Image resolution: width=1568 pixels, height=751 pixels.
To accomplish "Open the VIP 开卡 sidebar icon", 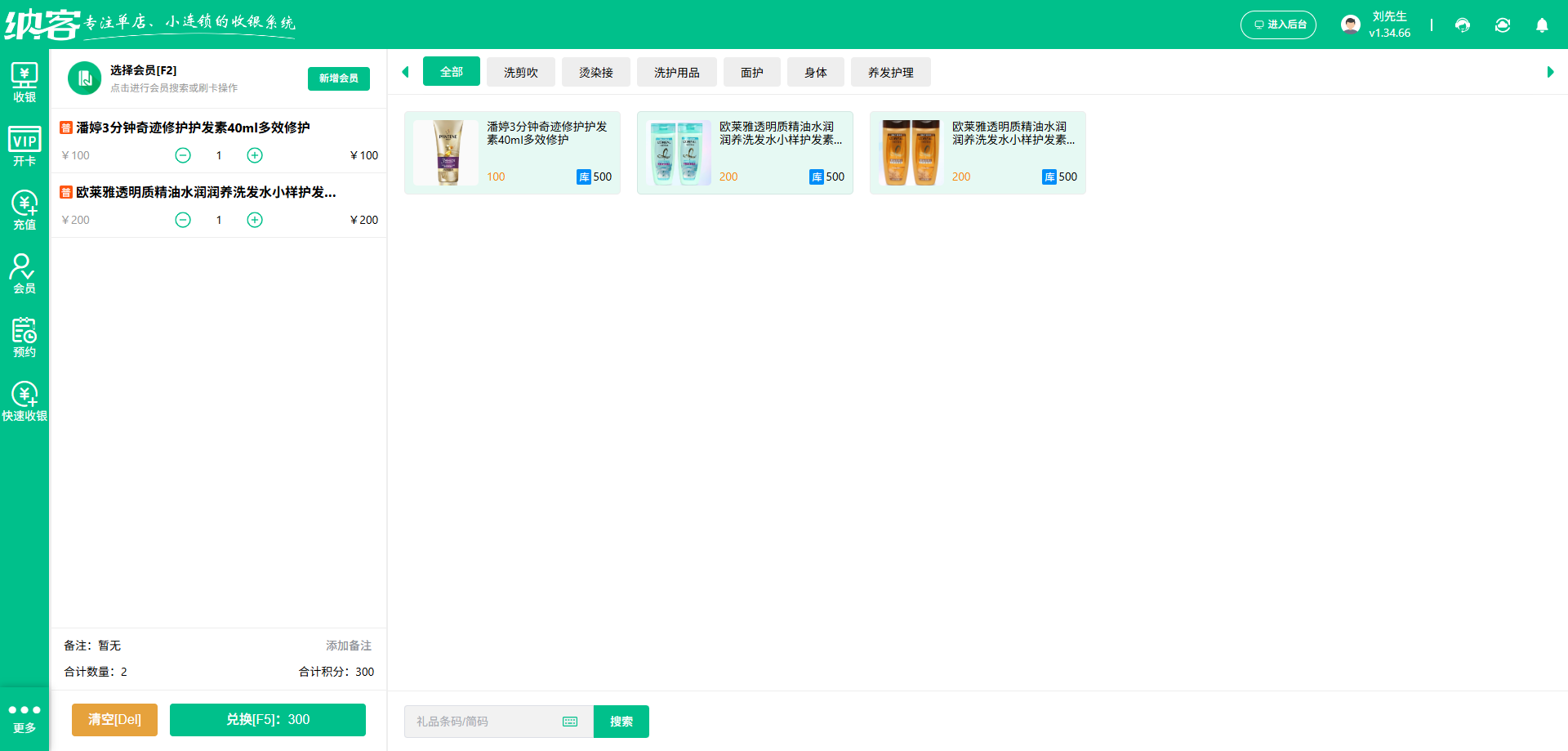I will [24, 146].
